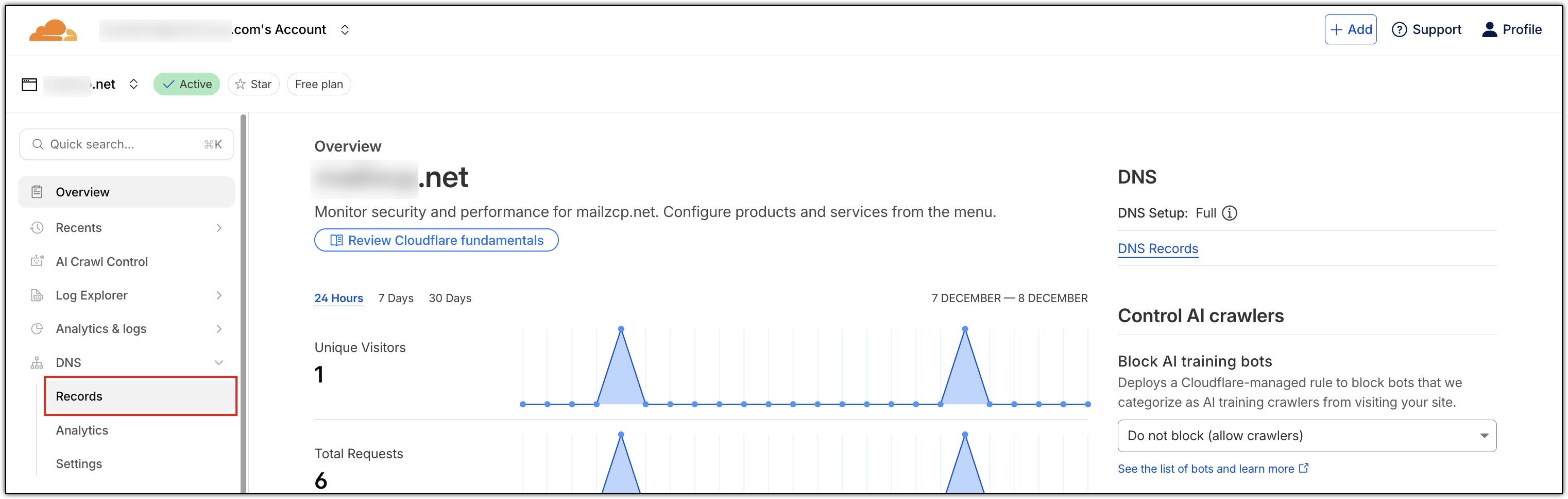Click the Analytics & logs icon
Screen dimensions: 1568x499
(37, 329)
